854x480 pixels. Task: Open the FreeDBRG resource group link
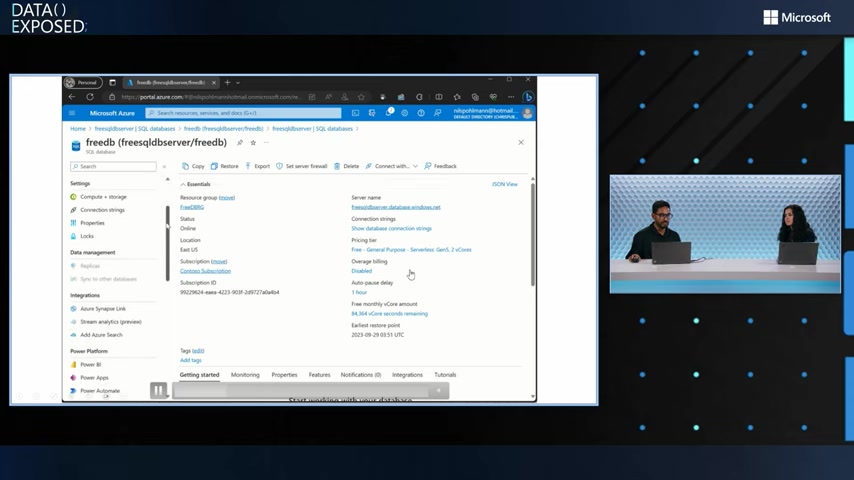[192, 207]
